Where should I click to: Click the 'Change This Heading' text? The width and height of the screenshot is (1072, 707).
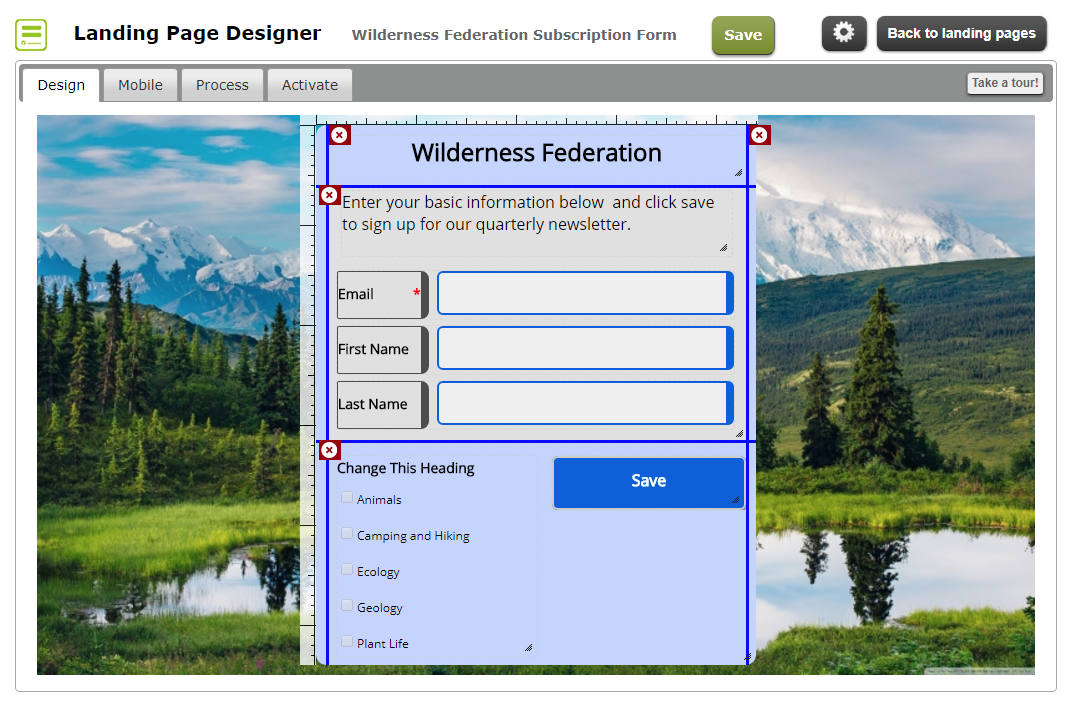click(x=405, y=468)
